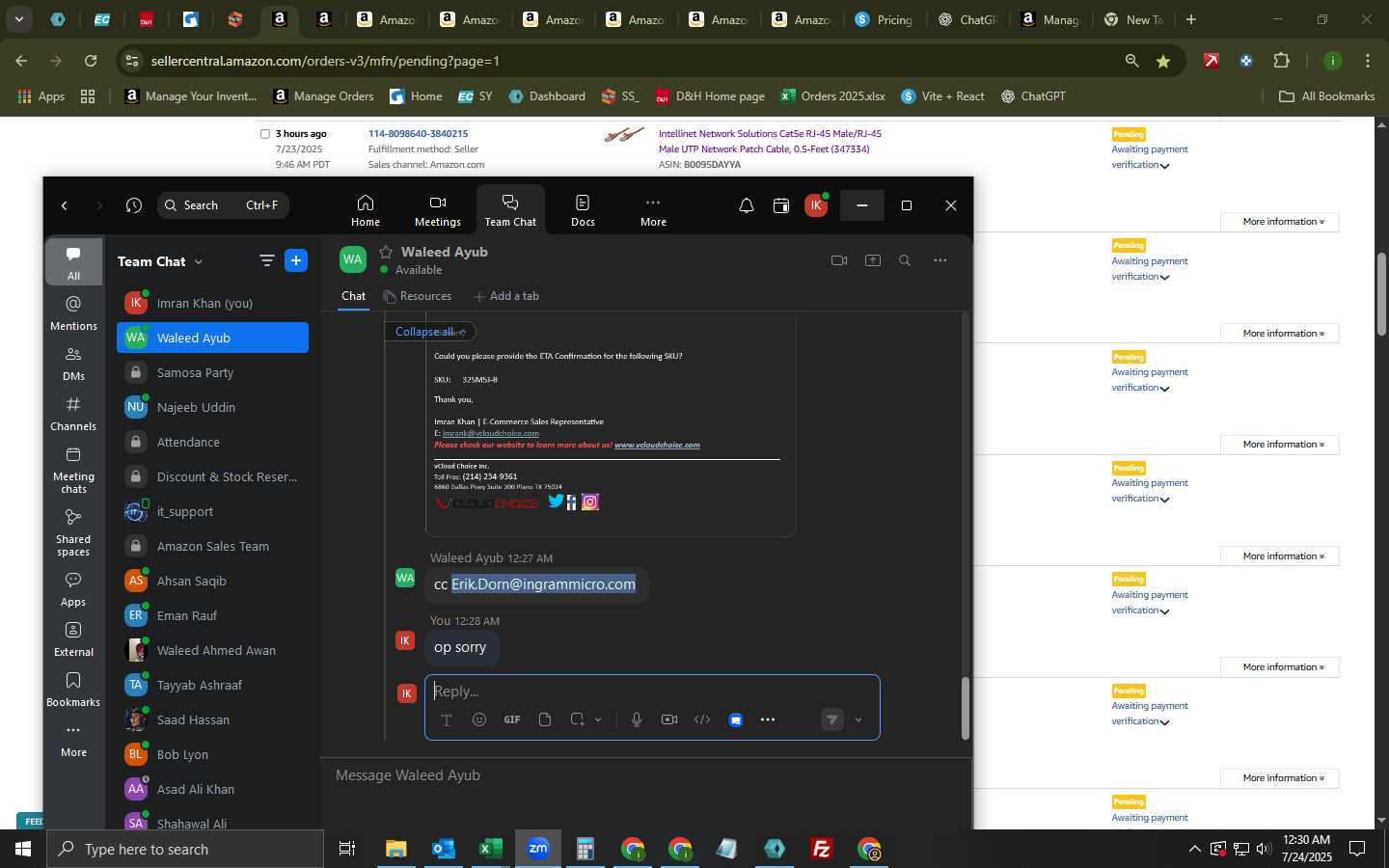
Task: Open Zoom Home tab
Action: pos(365,209)
